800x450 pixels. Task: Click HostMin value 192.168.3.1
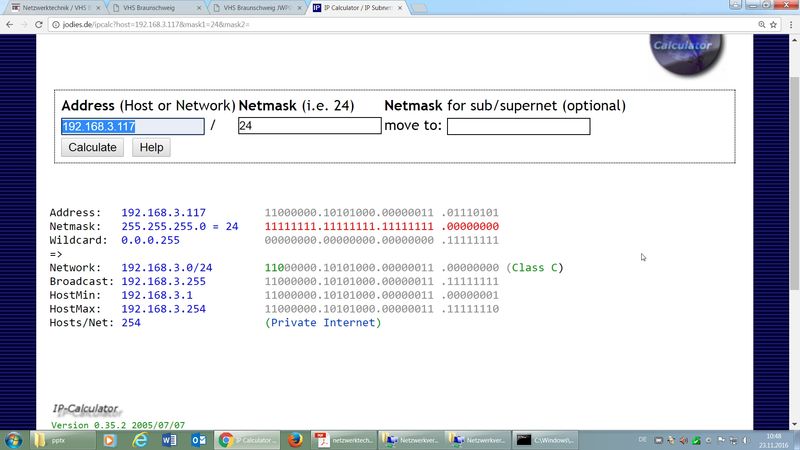pyautogui.click(x=157, y=295)
